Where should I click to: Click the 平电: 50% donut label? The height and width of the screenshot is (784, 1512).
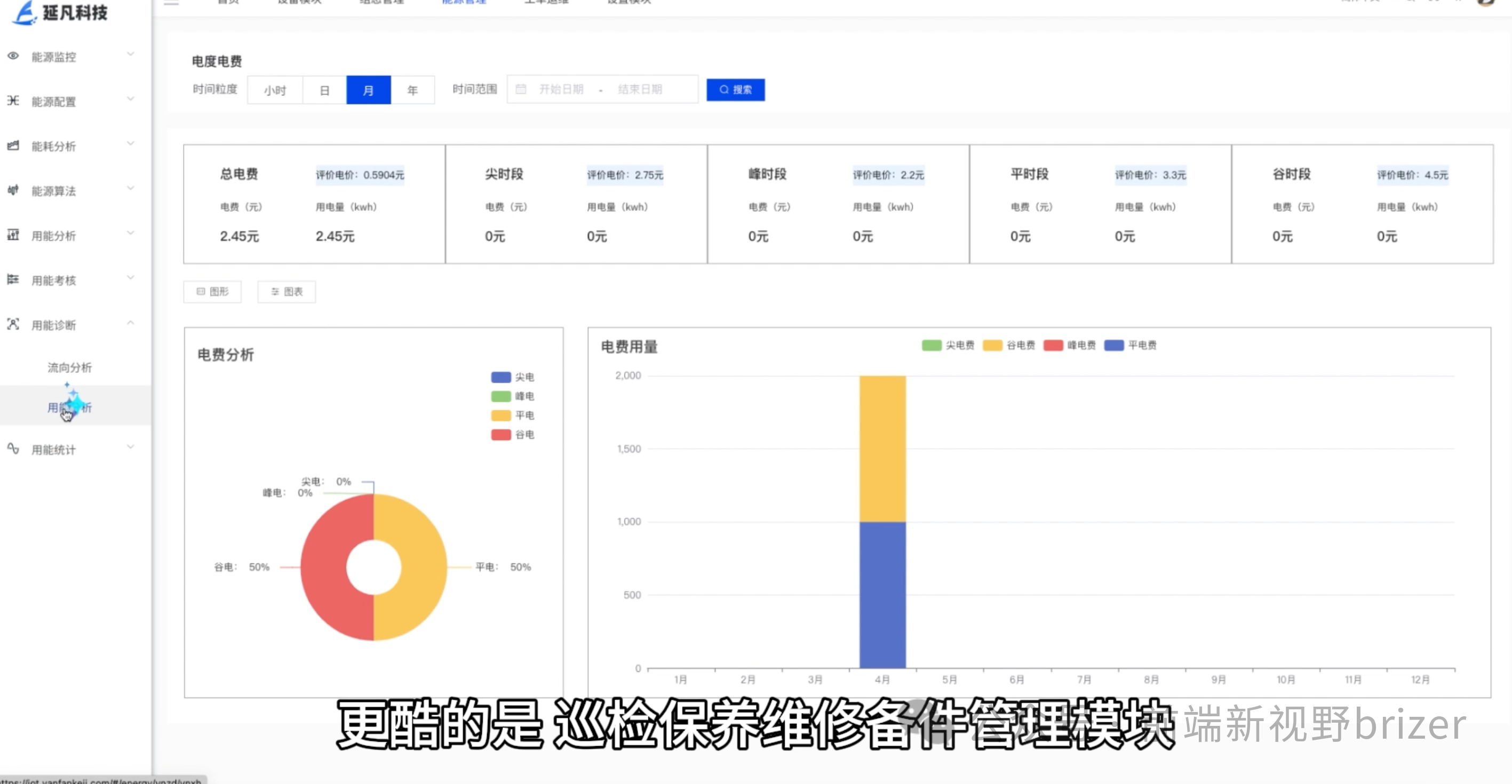[x=503, y=567]
